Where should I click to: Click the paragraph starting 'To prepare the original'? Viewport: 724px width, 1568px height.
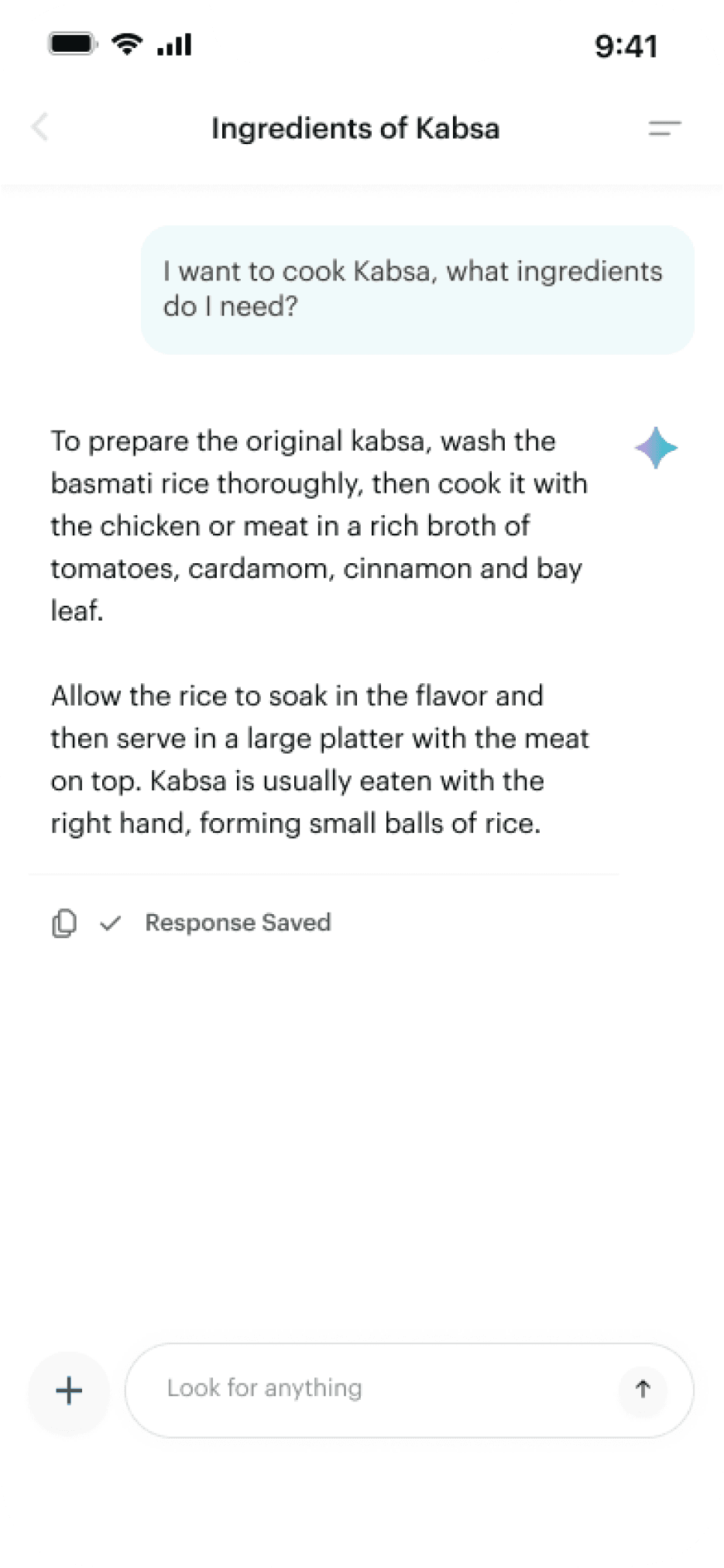pyautogui.click(x=319, y=525)
